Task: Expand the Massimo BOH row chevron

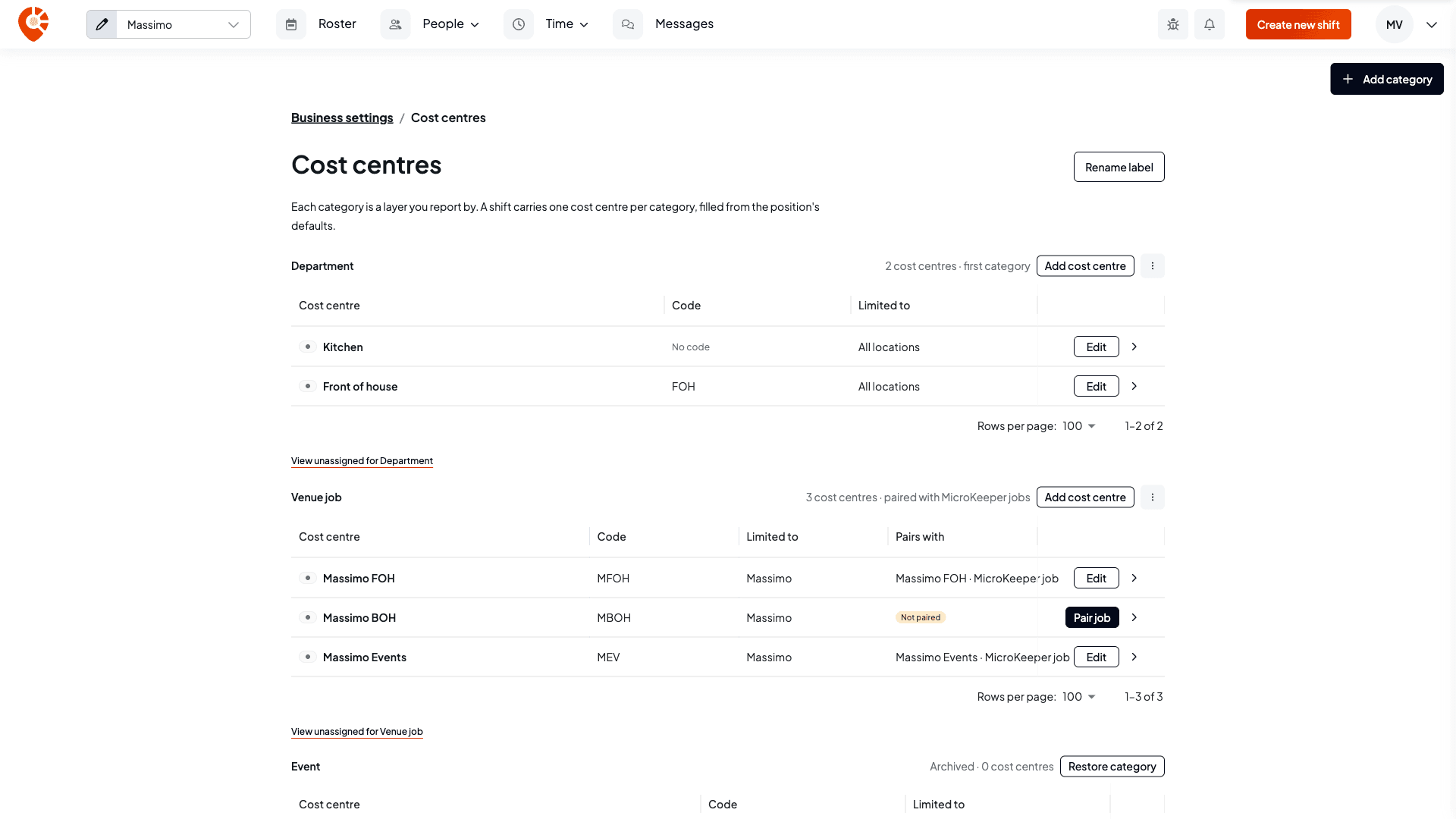Action: point(1134,617)
